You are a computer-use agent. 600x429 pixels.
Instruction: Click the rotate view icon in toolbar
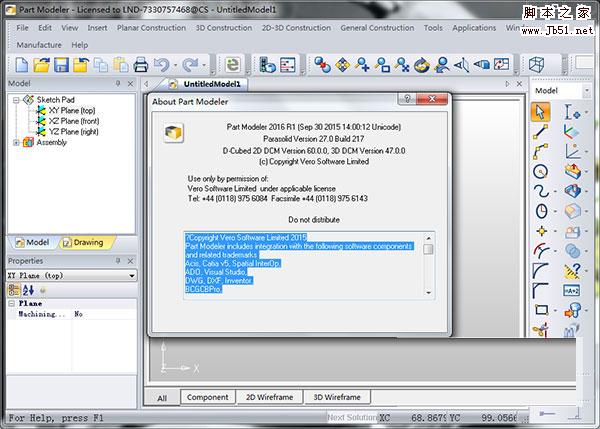421,65
